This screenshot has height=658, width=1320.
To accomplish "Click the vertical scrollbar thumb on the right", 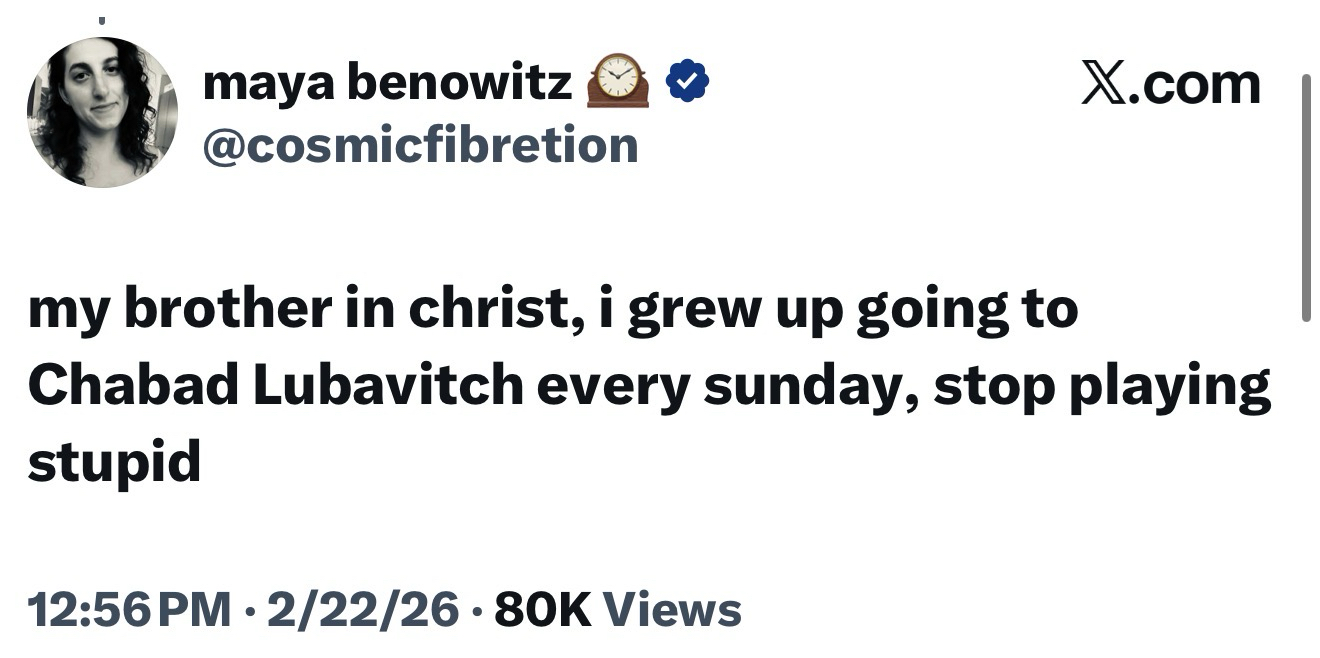I will [1305, 198].
